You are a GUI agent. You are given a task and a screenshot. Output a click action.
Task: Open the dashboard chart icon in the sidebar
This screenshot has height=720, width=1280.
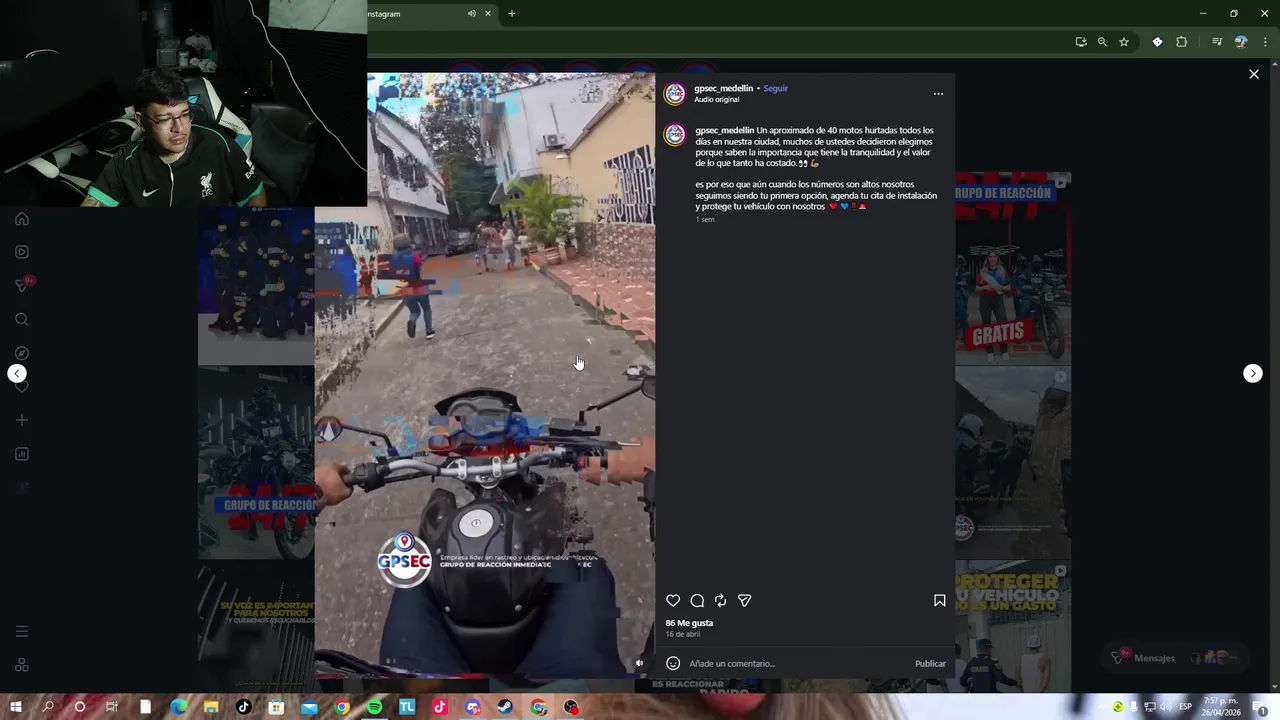click(x=22, y=454)
